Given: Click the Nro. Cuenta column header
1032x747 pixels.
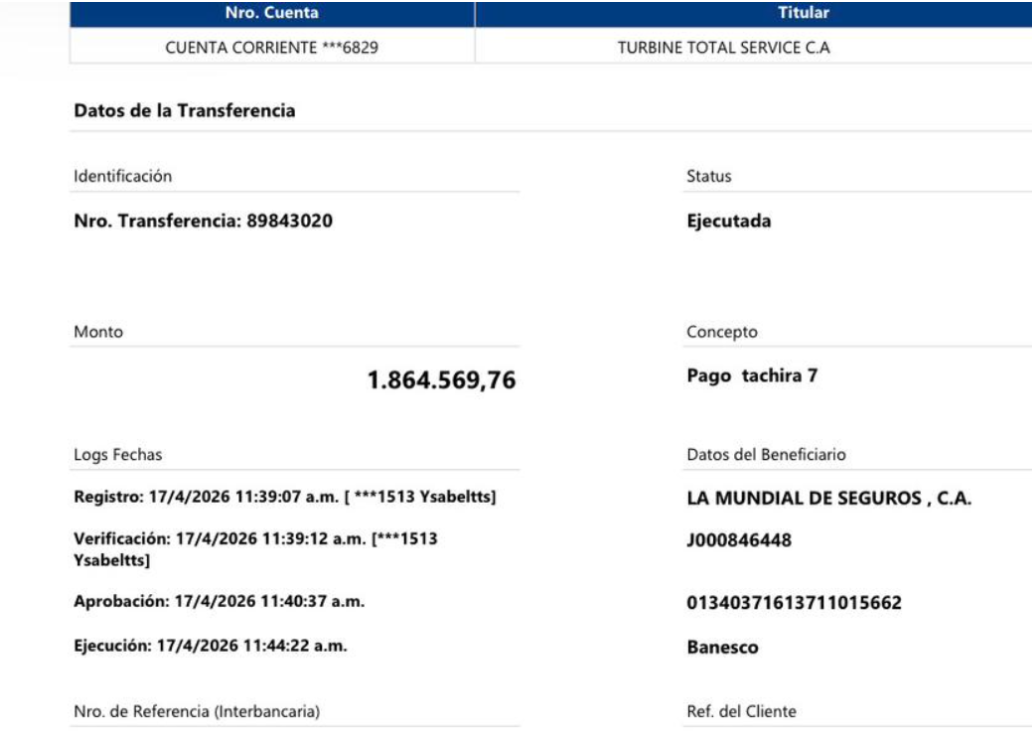Looking at the screenshot, I should point(271,14).
